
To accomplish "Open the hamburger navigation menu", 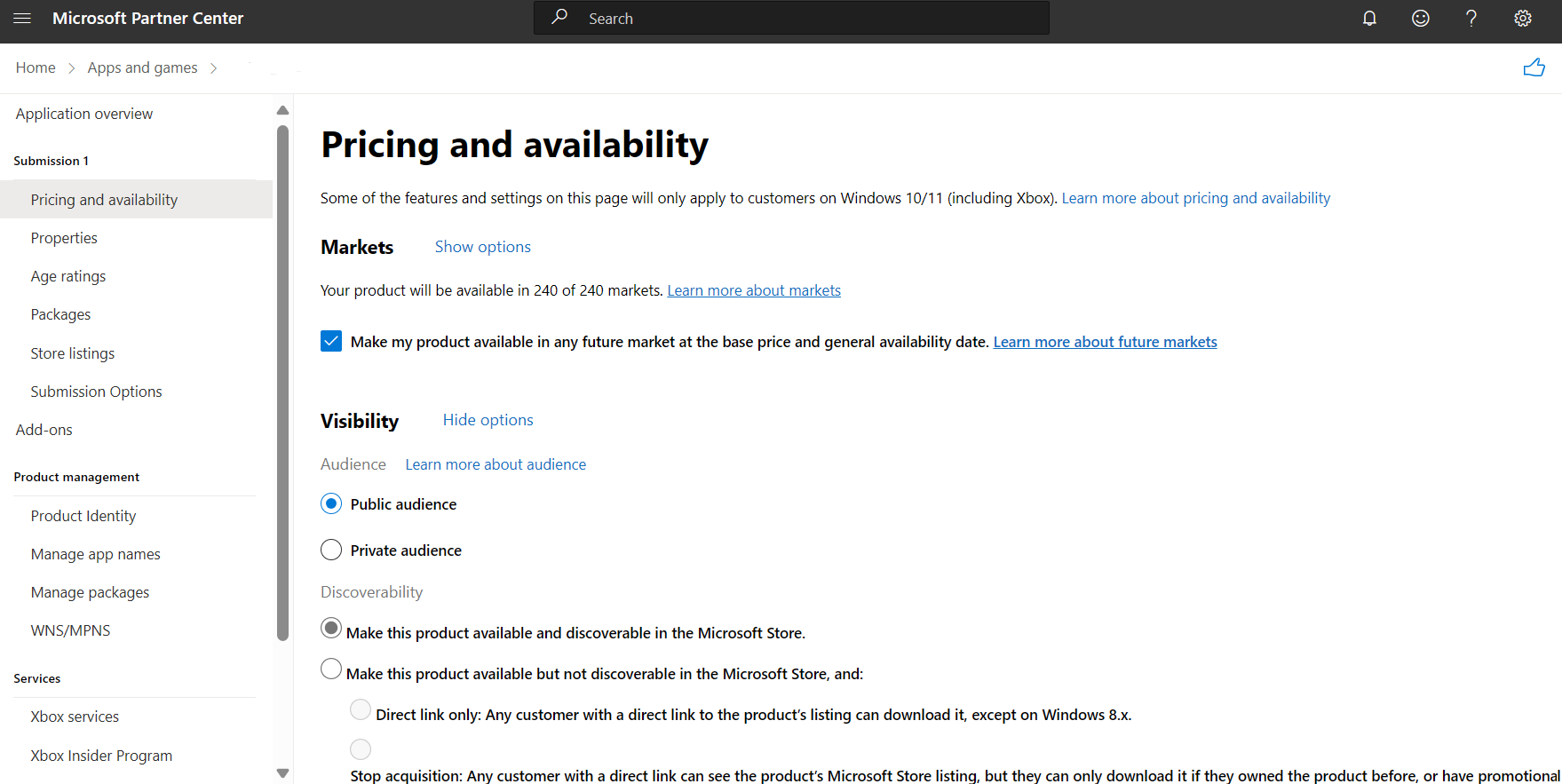I will 22,18.
